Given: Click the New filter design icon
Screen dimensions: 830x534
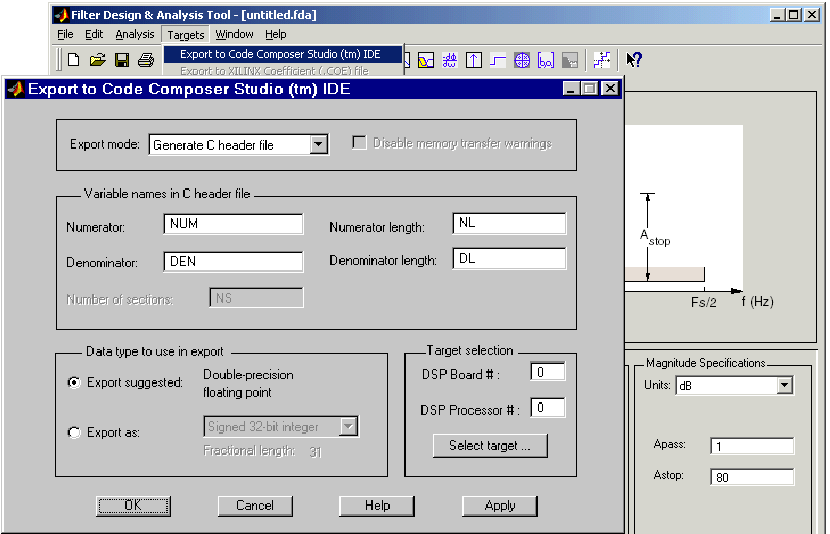Looking at the screenshot, I should pyautogui.click(x=74, y=60).
